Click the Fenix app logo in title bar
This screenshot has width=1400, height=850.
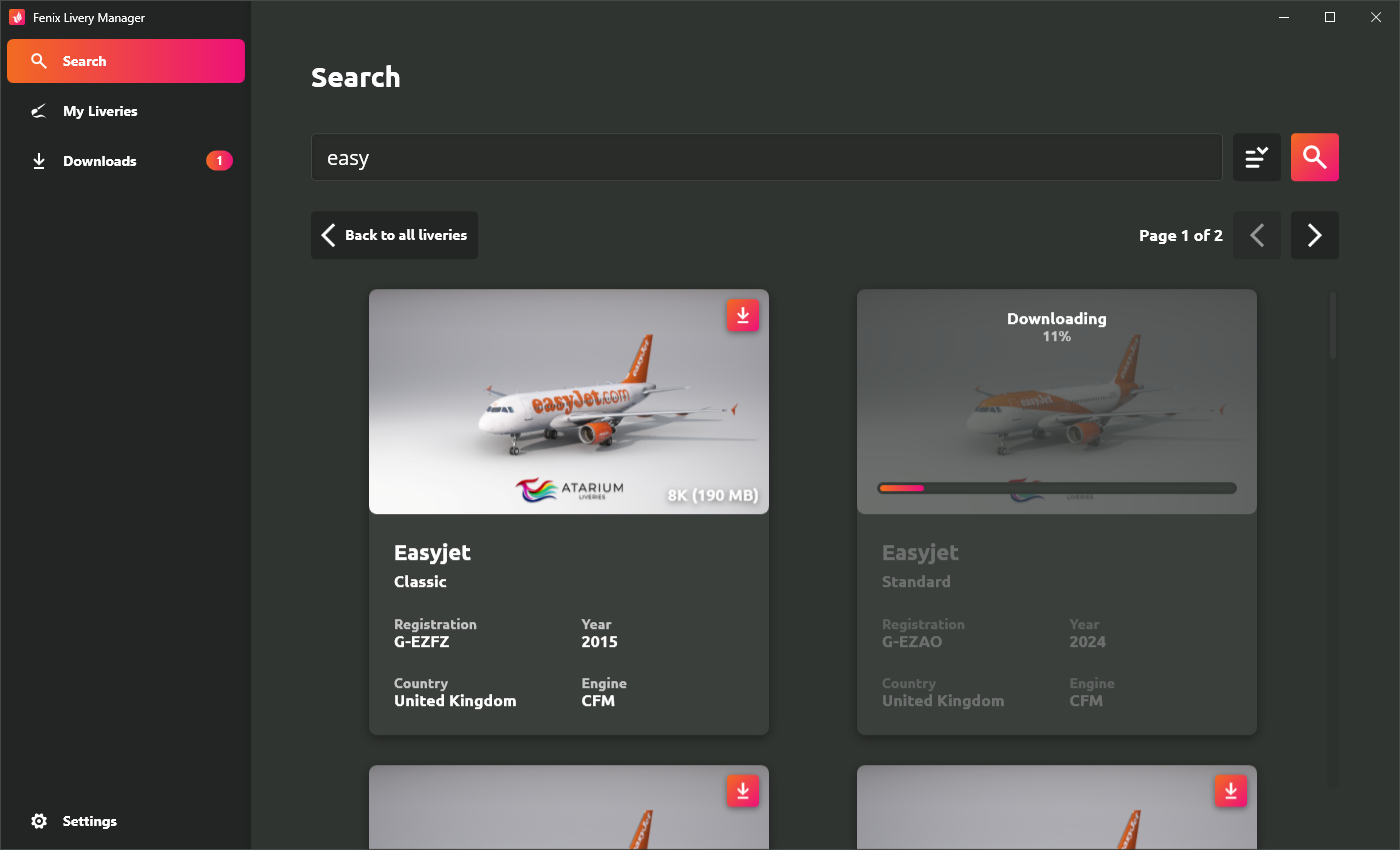17,17
